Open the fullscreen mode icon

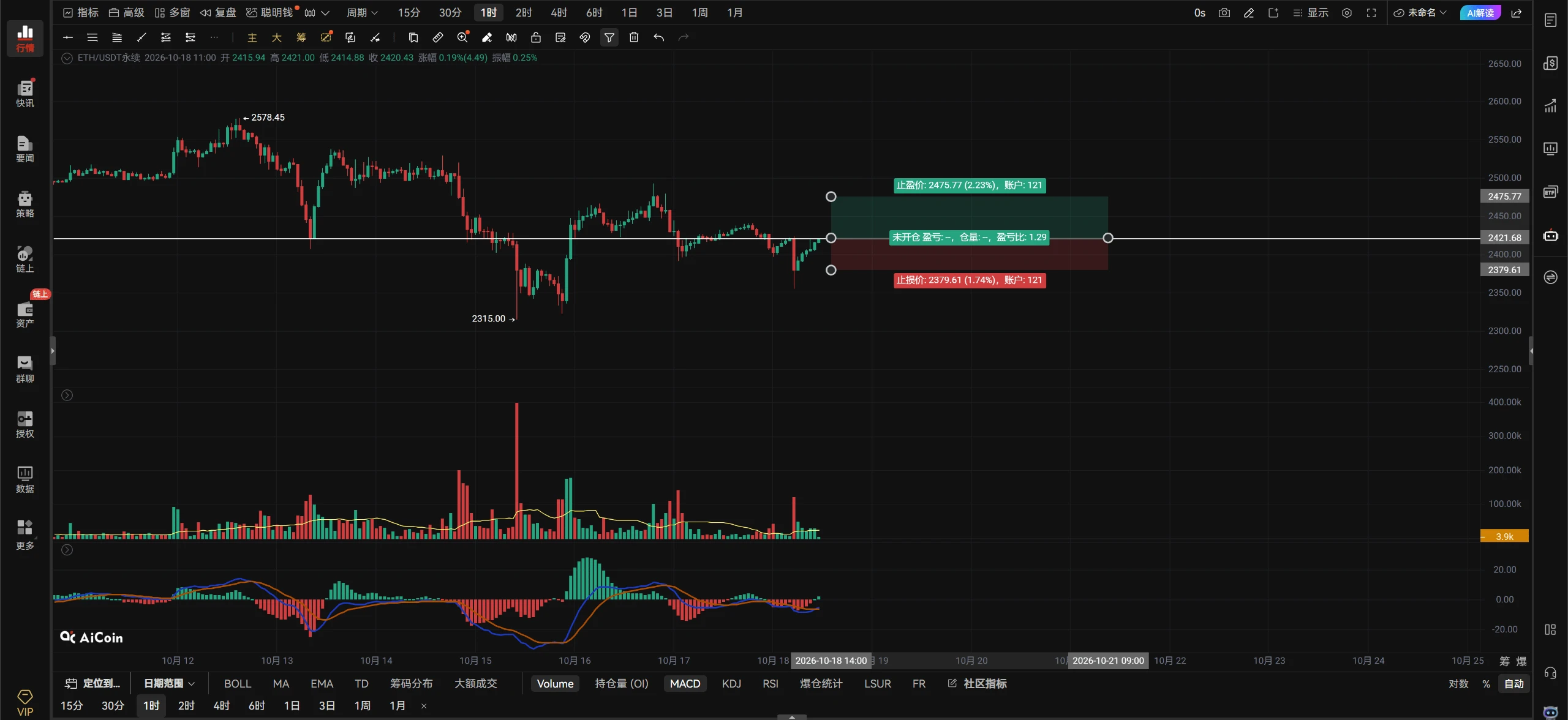1371,13
